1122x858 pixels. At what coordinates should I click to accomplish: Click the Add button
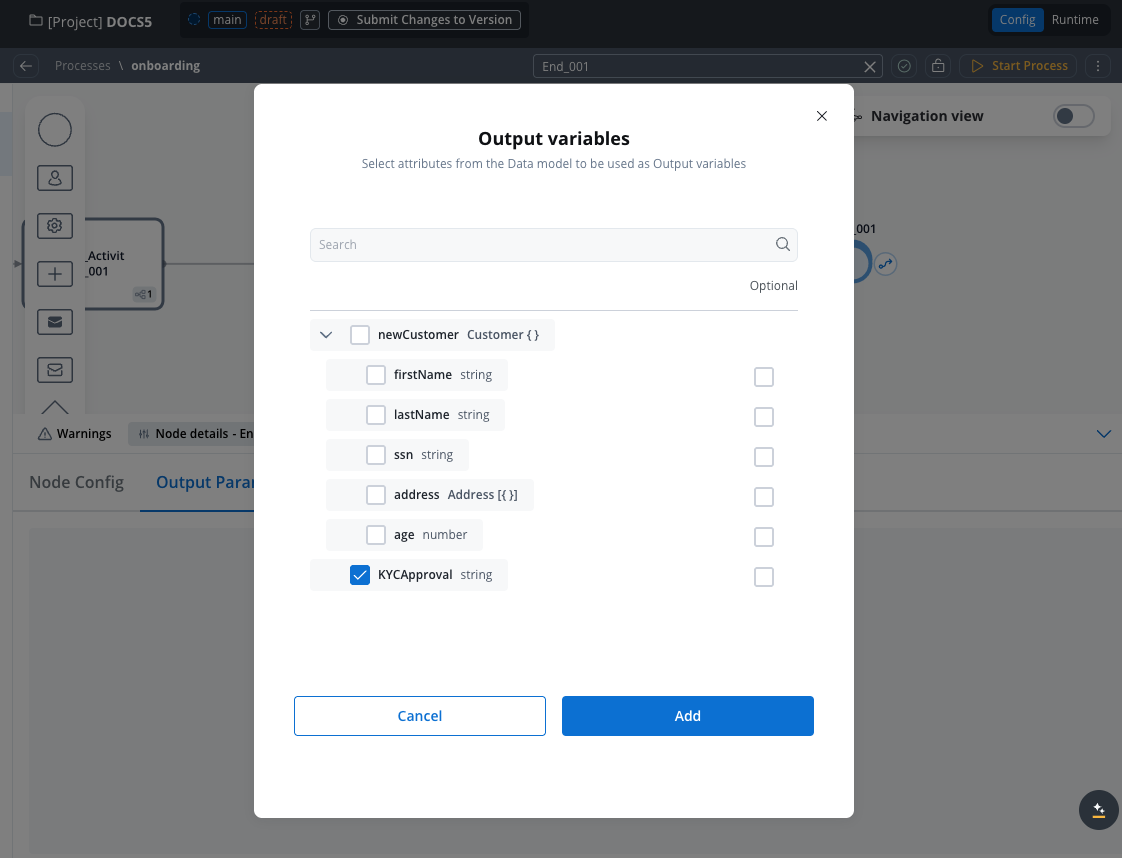point(688,716)
